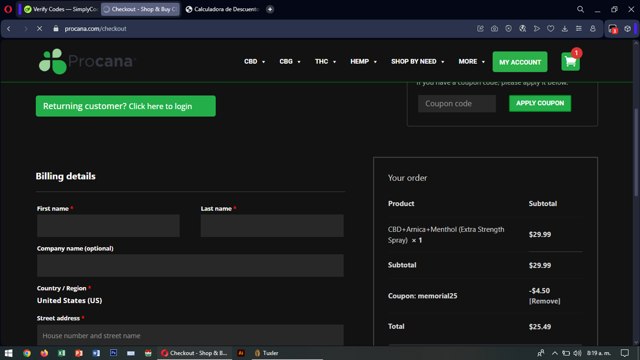The height and width of the screenshot is (360, 640).
Task: Click the browser back arrow
Action: click(9, 29)
